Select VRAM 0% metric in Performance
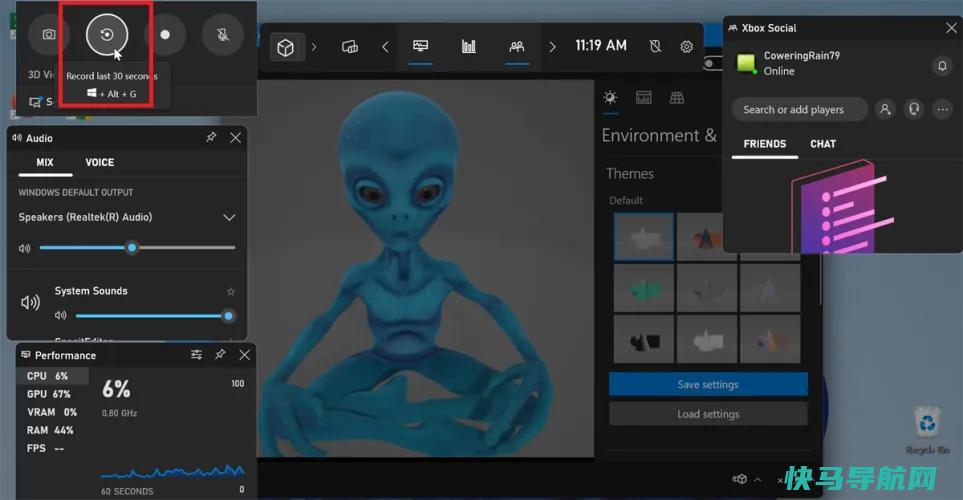This screenshot has width=963, height=500. [x=52, y=412]
